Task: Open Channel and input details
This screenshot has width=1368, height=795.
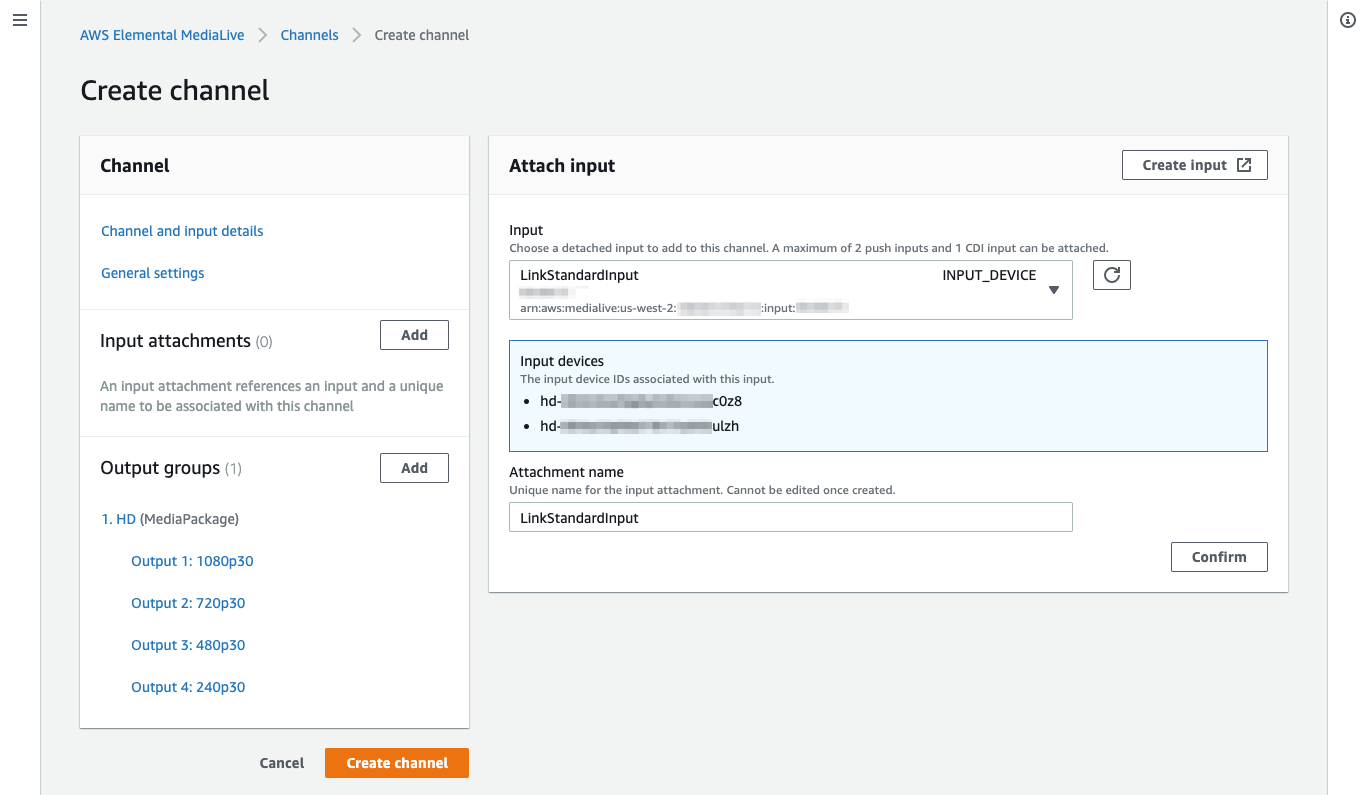Action: point(181,230)
